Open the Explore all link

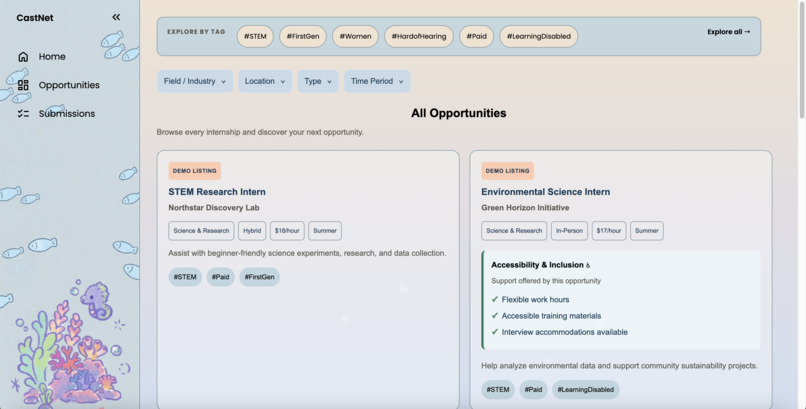point(728,32)
